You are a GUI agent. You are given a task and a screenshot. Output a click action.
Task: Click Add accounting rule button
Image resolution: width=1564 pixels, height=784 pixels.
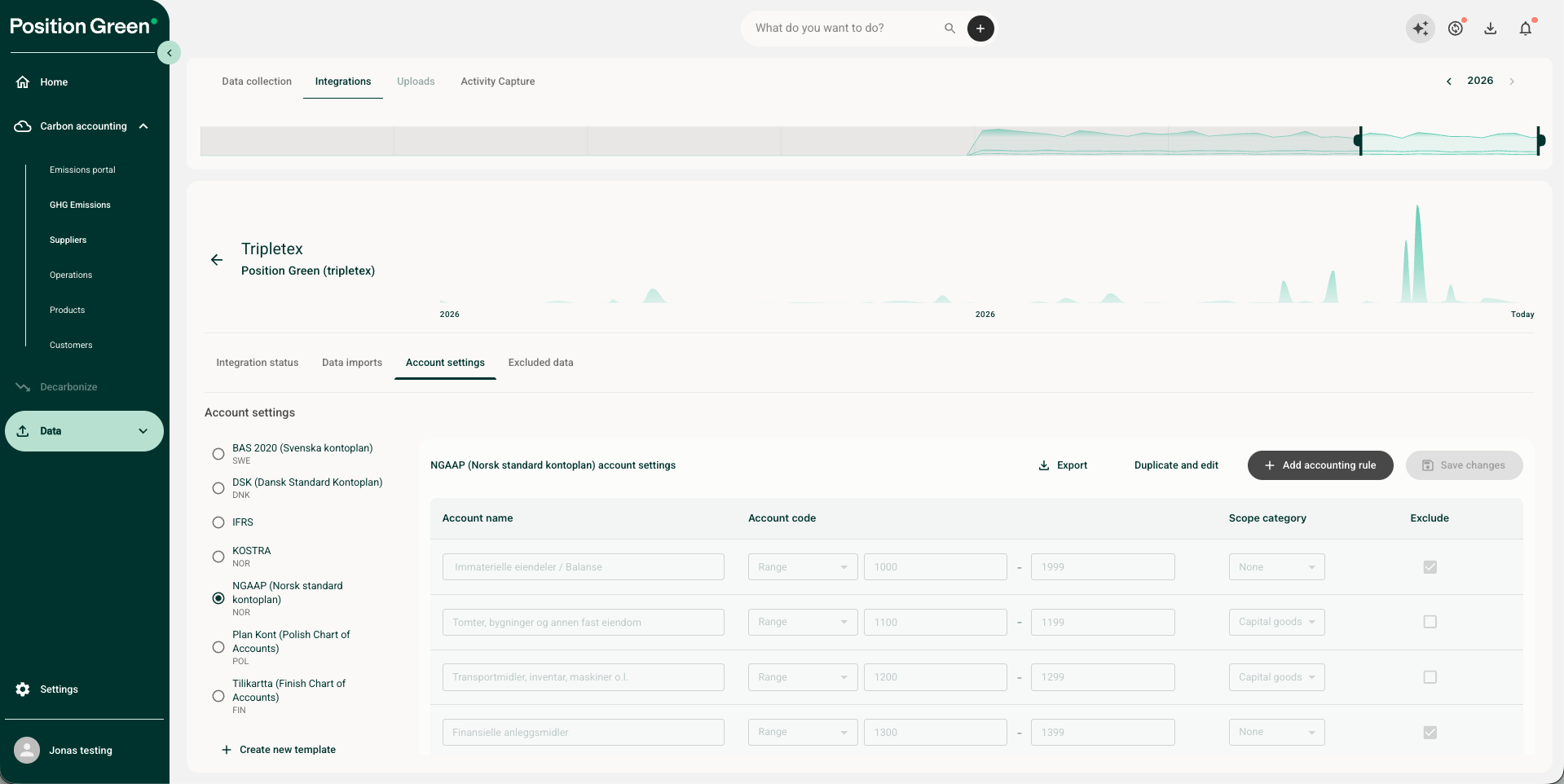1320,465
